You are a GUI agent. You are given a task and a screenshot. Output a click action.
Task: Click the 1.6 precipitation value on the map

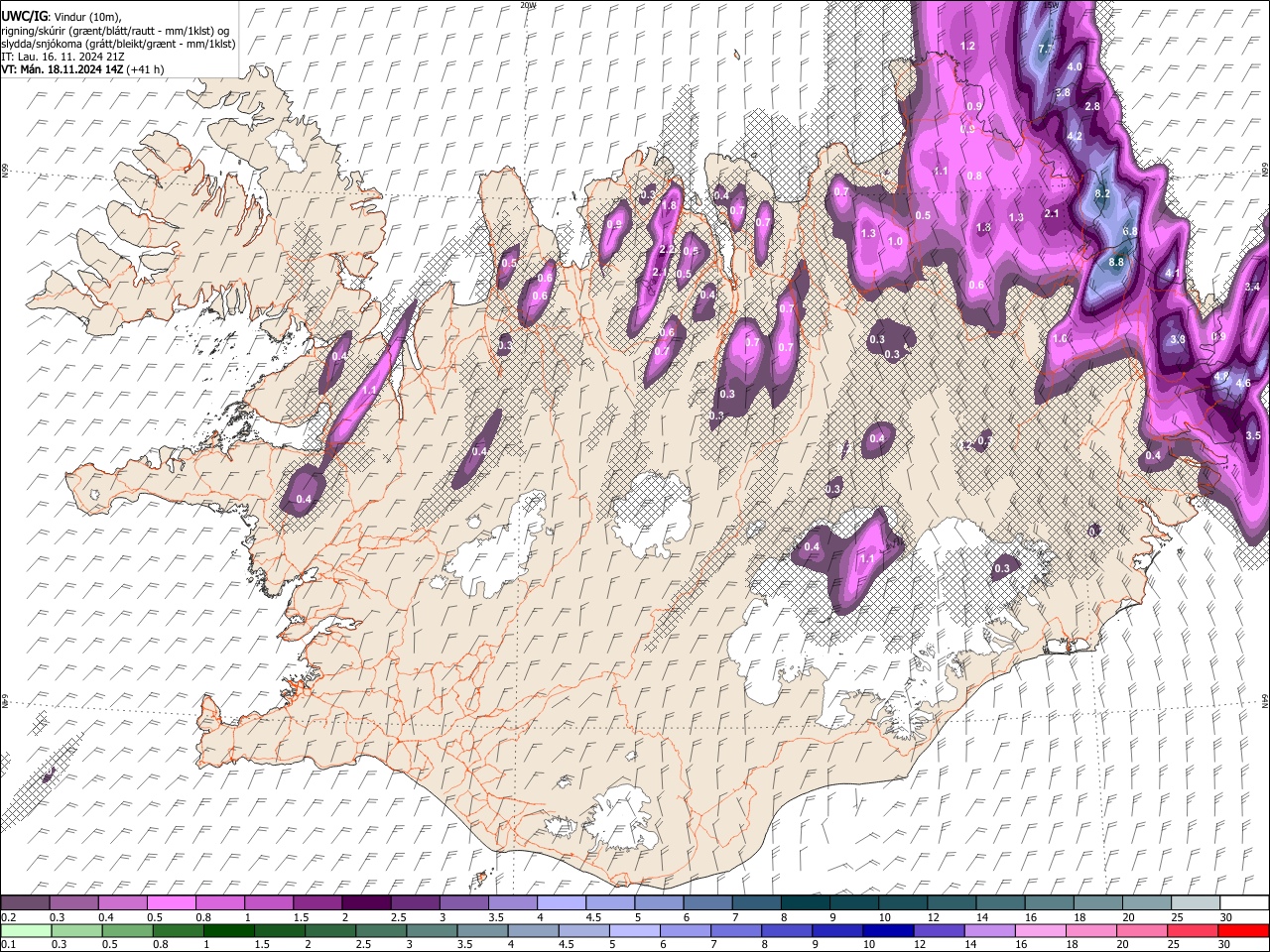tap(1060, 339)
